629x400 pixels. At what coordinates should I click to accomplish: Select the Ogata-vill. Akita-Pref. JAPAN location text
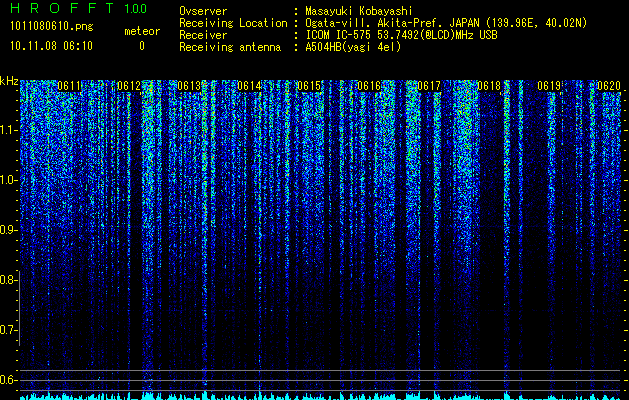(x=446, y=23)
